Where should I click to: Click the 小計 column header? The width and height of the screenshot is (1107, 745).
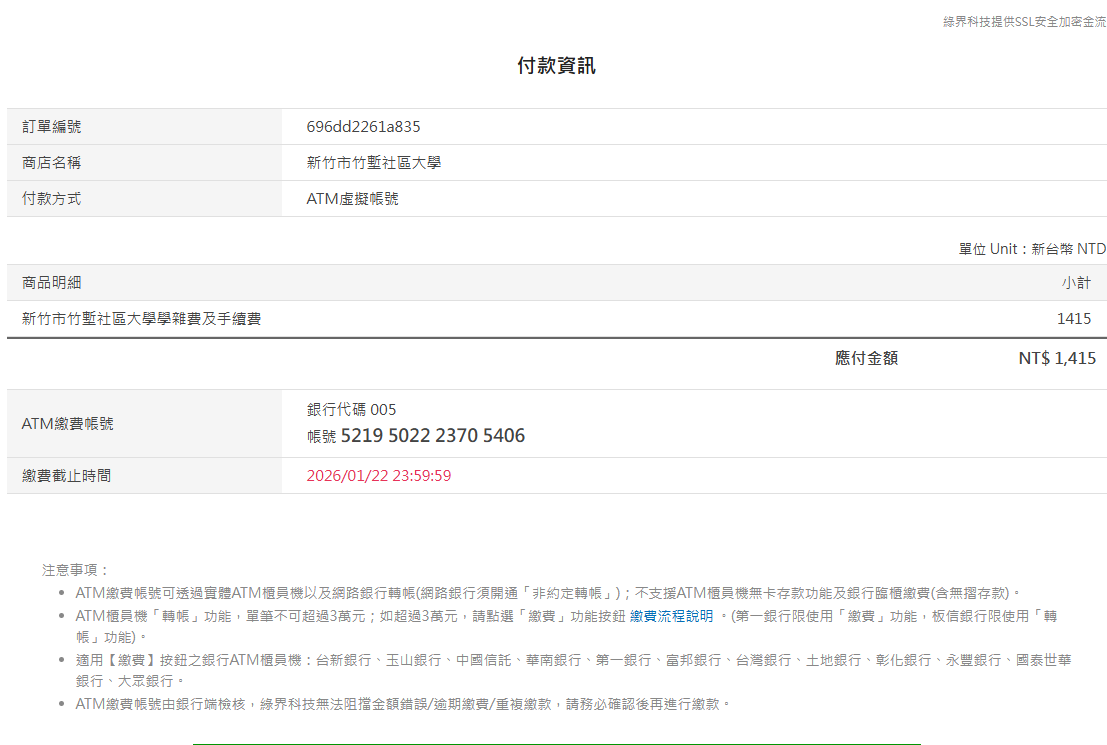(x=1076, y=283)
